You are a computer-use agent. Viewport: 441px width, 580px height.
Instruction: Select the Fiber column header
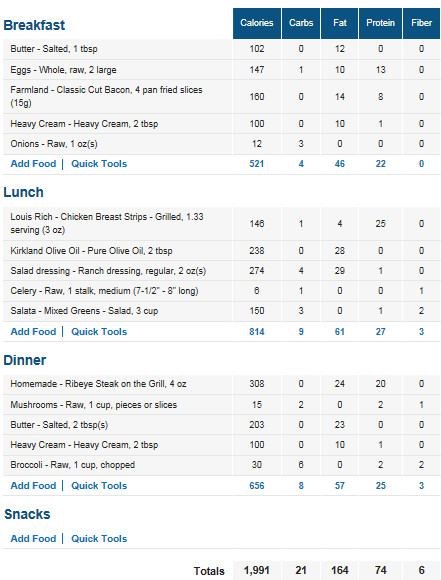pyautogui.click(x=421, y=23)
